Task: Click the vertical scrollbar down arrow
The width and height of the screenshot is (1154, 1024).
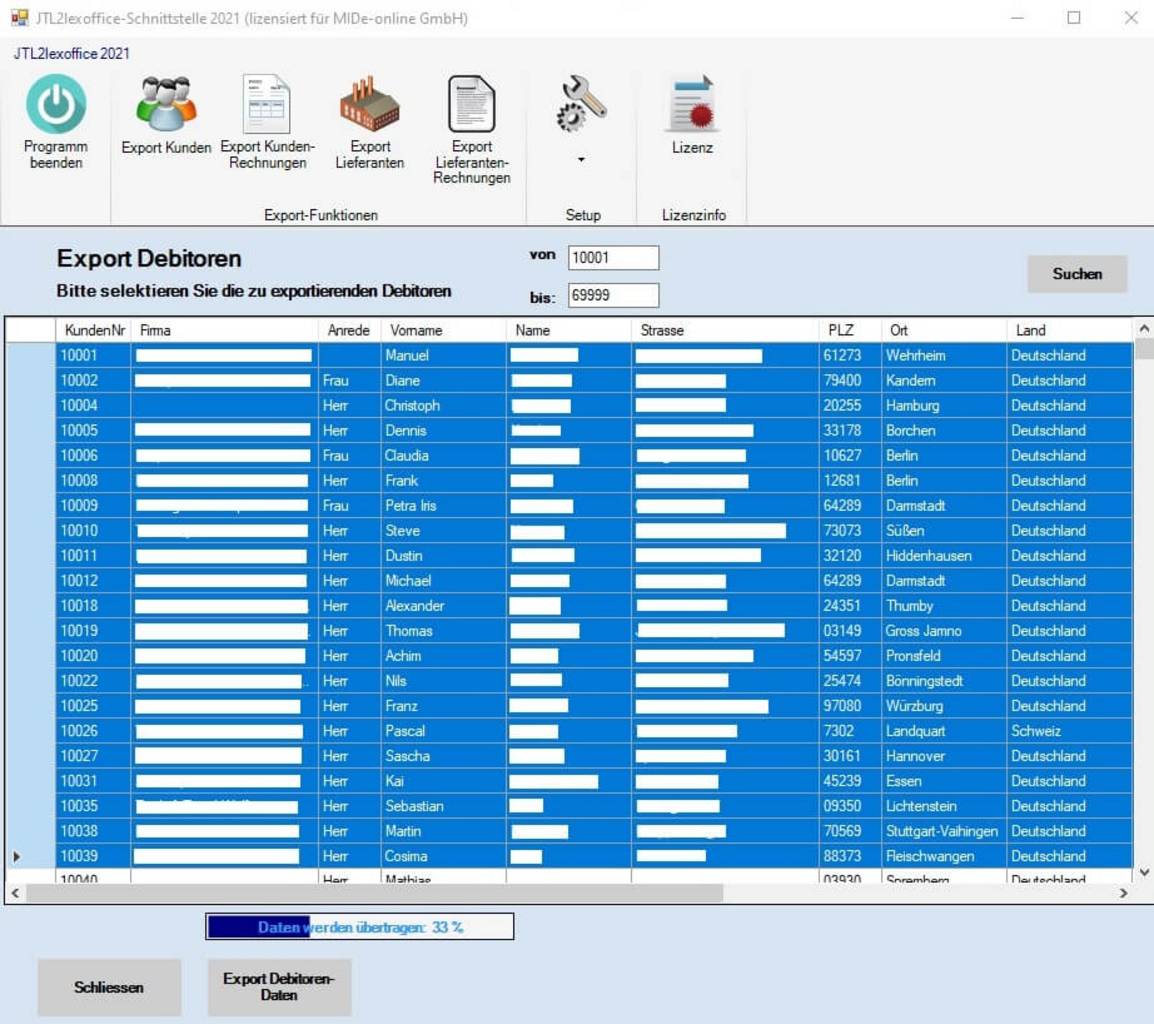Action: pyautogui.click(x=1145, y=872)
